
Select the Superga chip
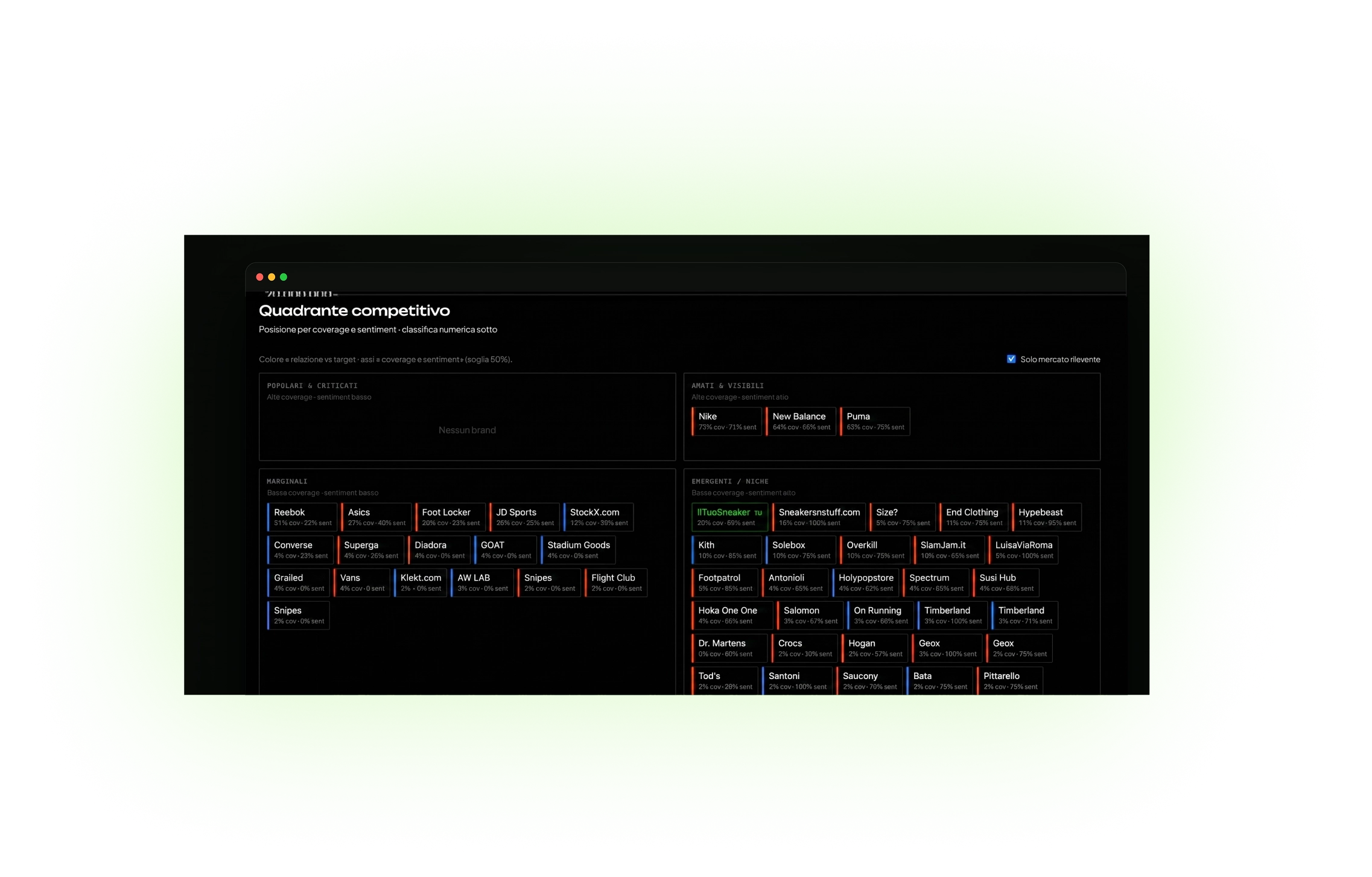coord(370,550)
